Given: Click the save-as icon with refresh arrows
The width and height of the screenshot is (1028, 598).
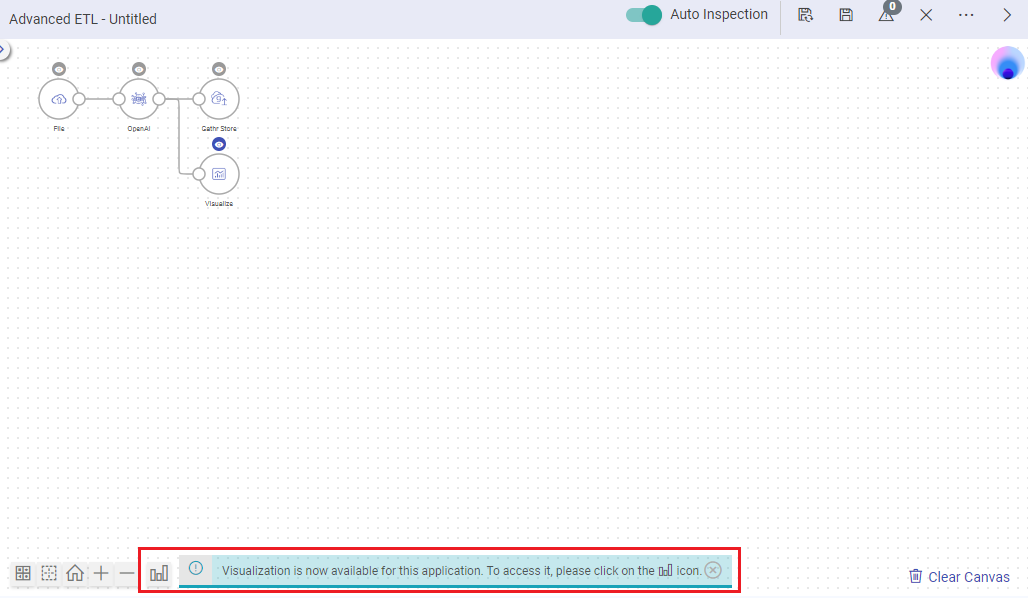Looking at the screenshot, I should point(805,15).
